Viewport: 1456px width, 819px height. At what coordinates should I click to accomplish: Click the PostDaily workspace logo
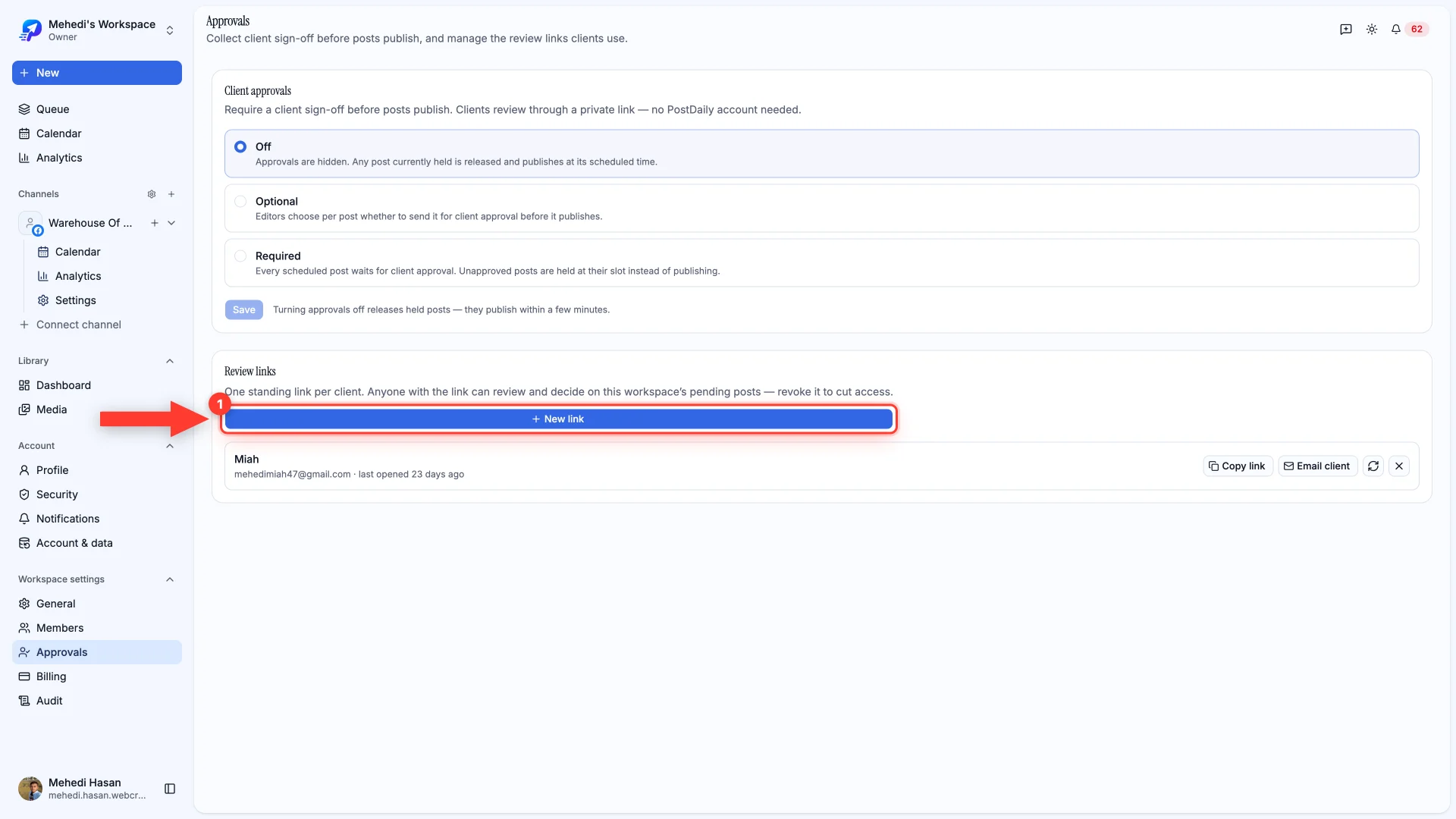[30, 30]
